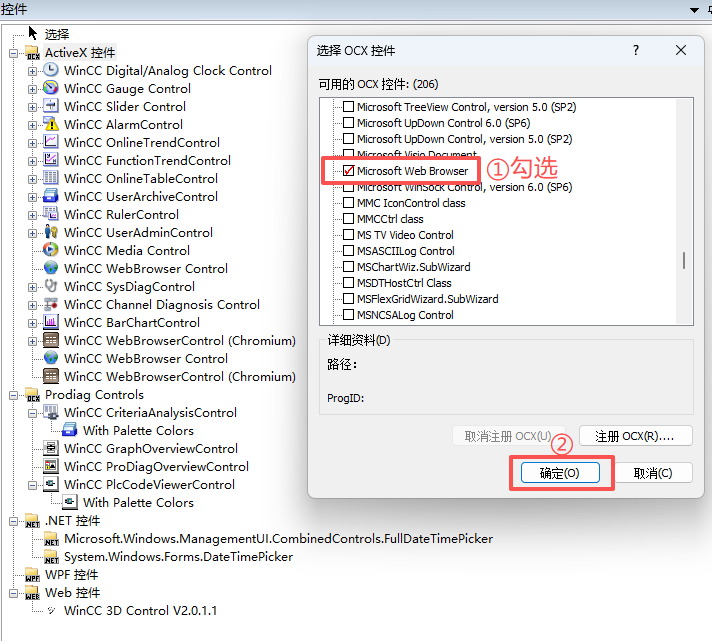Cancel the dialog with 取消(C)

pos(653,473)
